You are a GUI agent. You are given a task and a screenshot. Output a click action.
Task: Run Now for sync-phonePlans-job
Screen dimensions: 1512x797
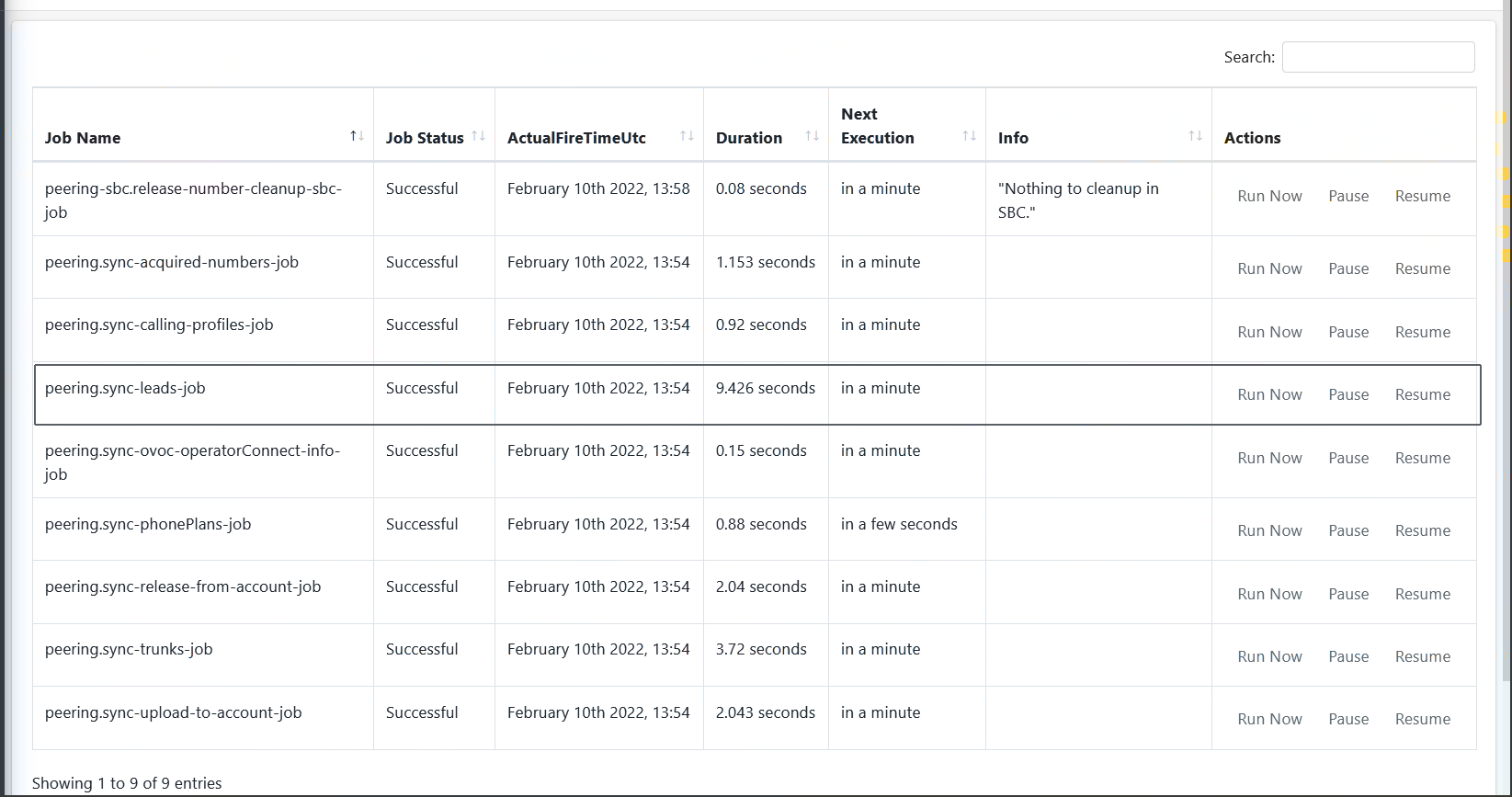point(1269,530)
